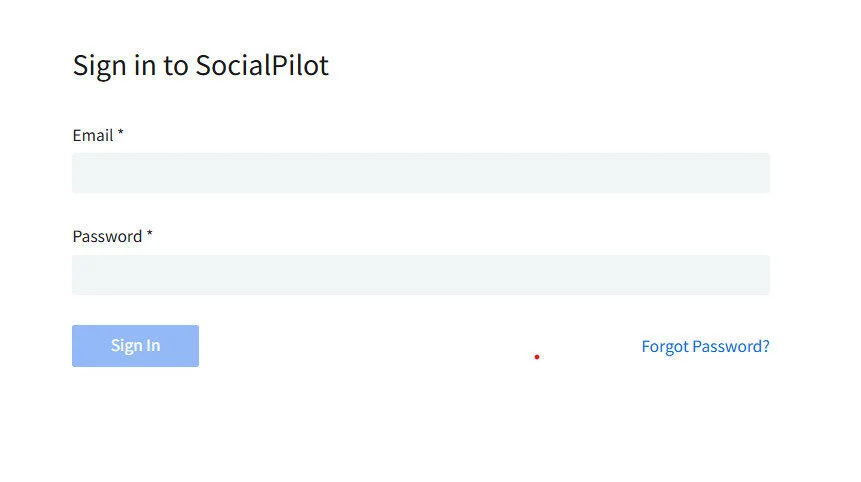Click the asterisk next to Email
Screen dimensions: 861x482
point(121,134)
